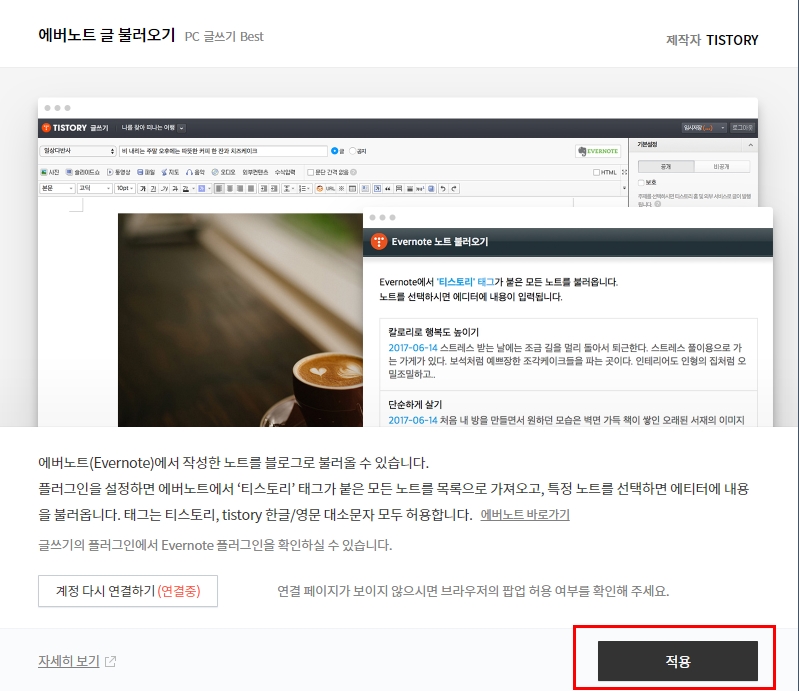
Task: Click the quotation mark icon in preview toolbar
Action: (388, 189)
